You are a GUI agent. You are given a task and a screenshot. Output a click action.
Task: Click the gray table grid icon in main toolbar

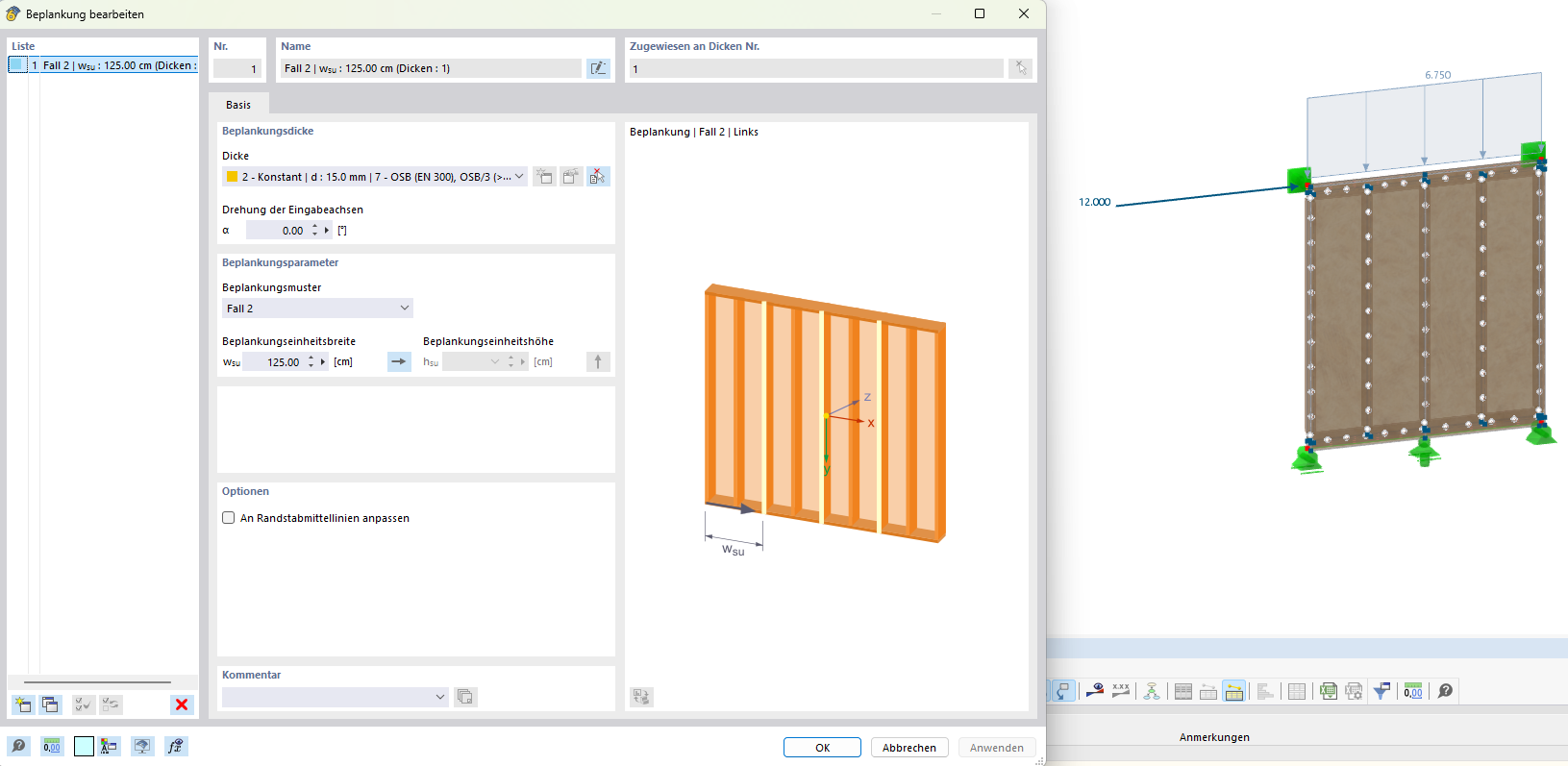[1297, 691]
